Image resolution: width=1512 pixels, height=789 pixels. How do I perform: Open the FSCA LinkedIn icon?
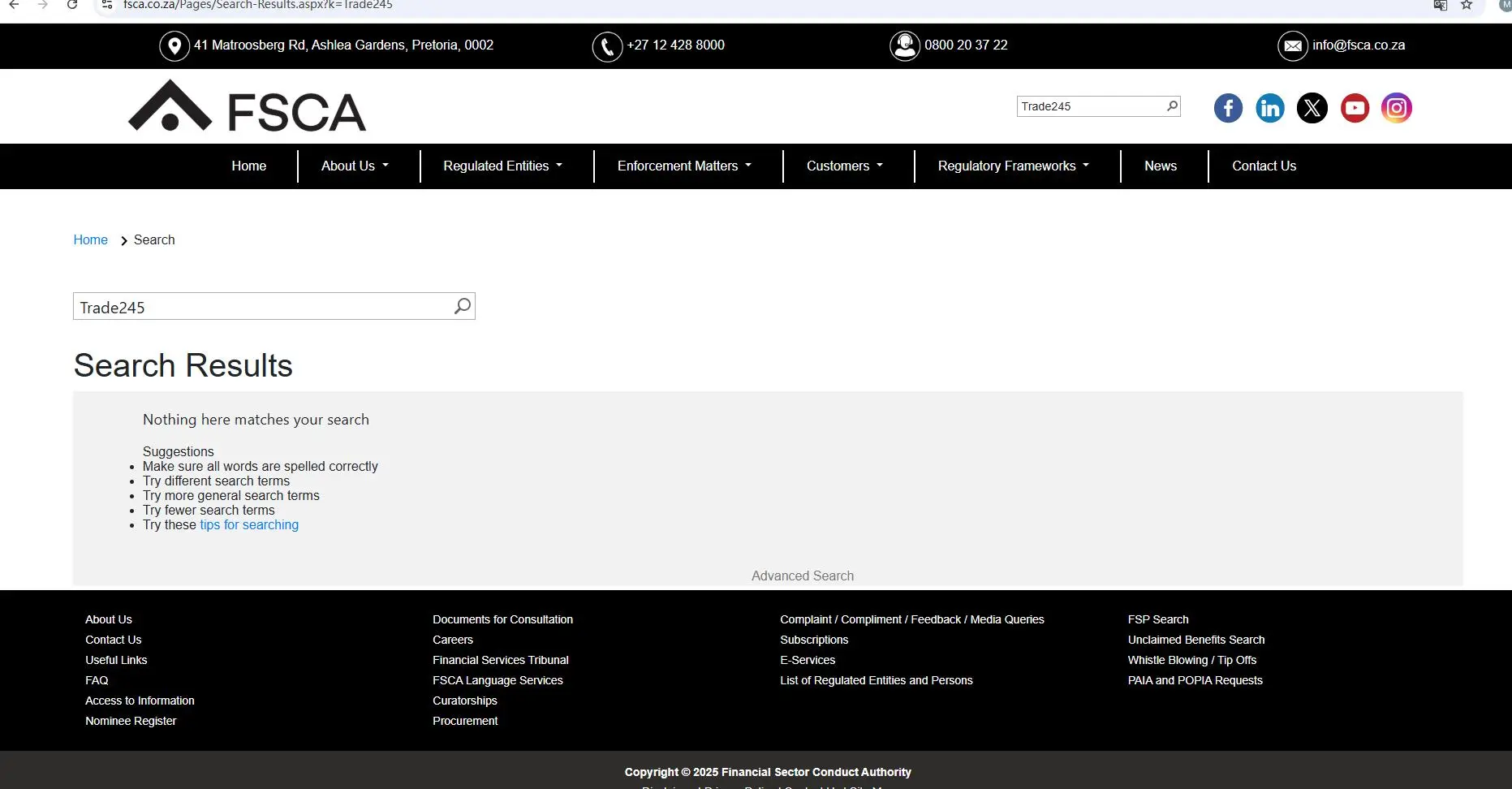pyautogui.click(x=1270, y=108)
